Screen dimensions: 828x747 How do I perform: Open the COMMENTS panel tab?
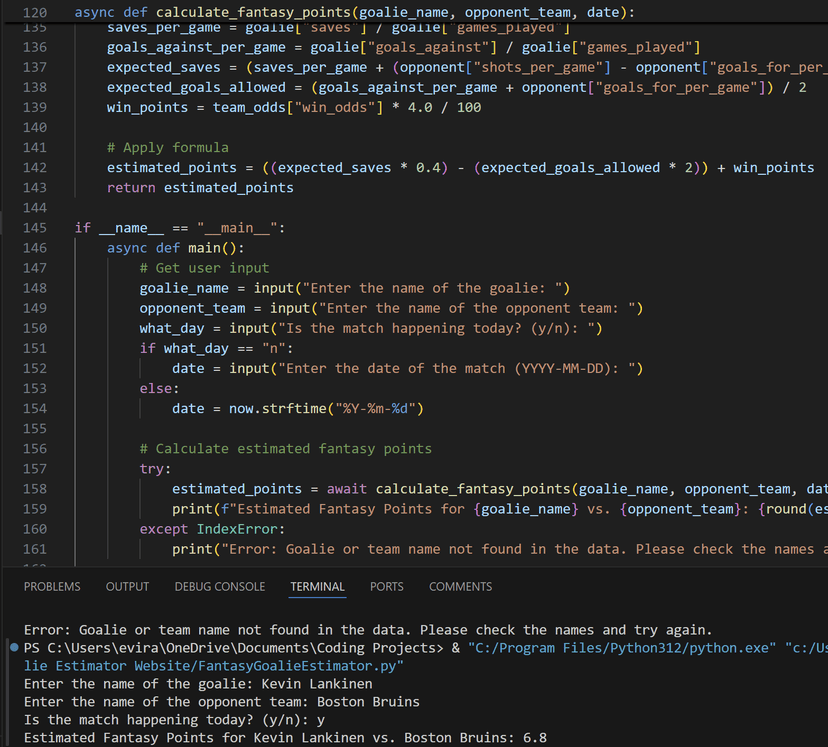click(460, 587)
